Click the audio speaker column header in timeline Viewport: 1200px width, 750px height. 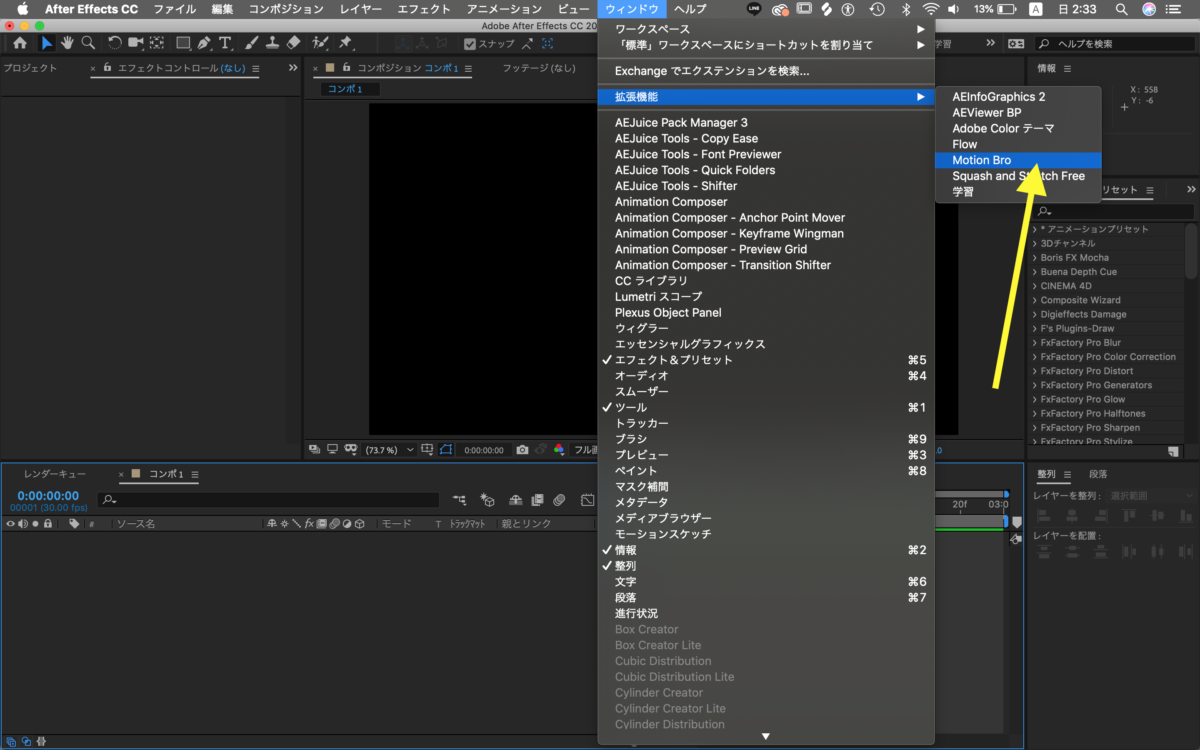pos(23,523)
